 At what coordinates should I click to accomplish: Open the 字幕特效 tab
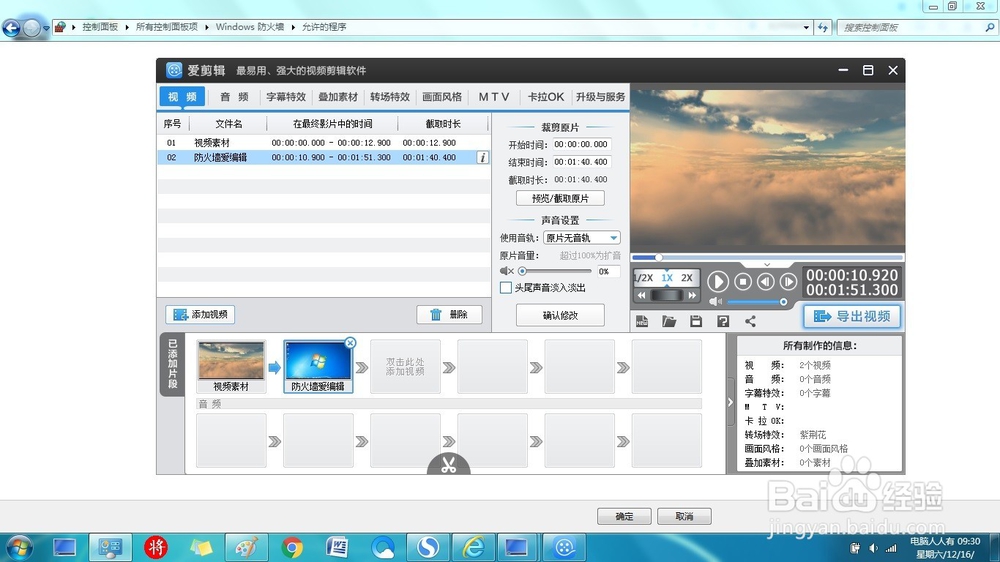coord(286,97)
